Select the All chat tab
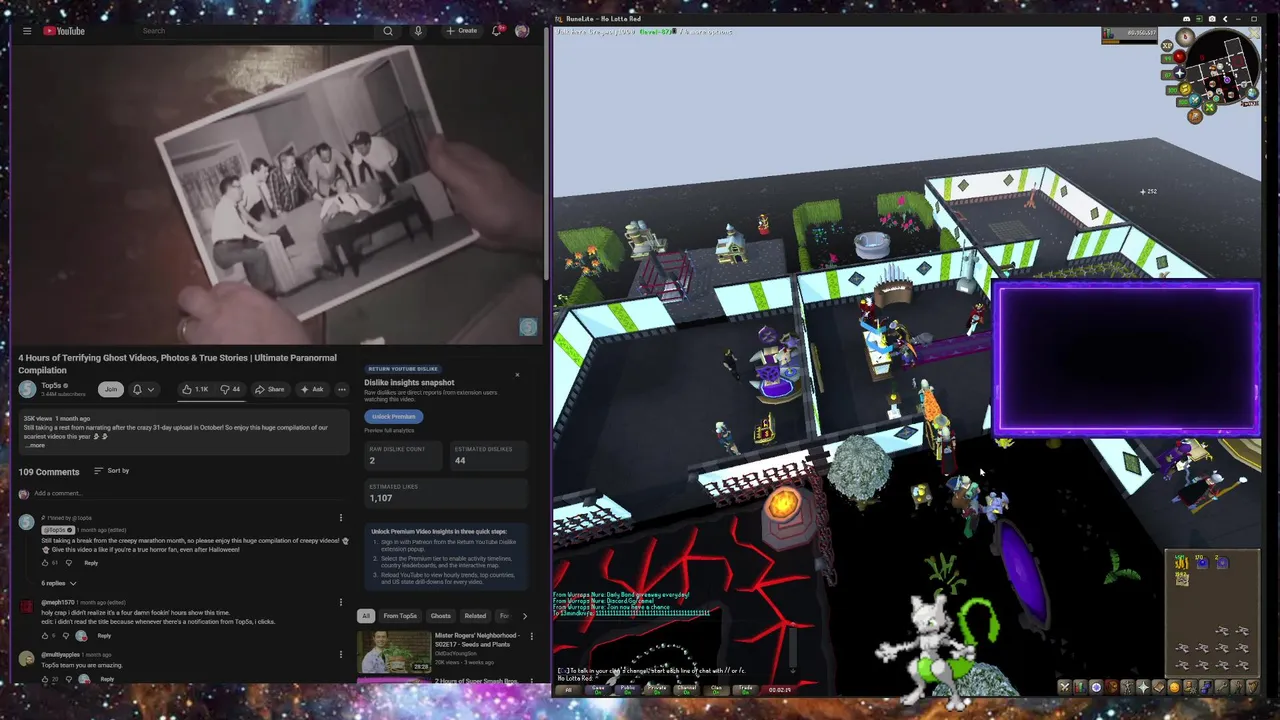Viewport: 1280px width, 720px height. (x=568, y=689)
